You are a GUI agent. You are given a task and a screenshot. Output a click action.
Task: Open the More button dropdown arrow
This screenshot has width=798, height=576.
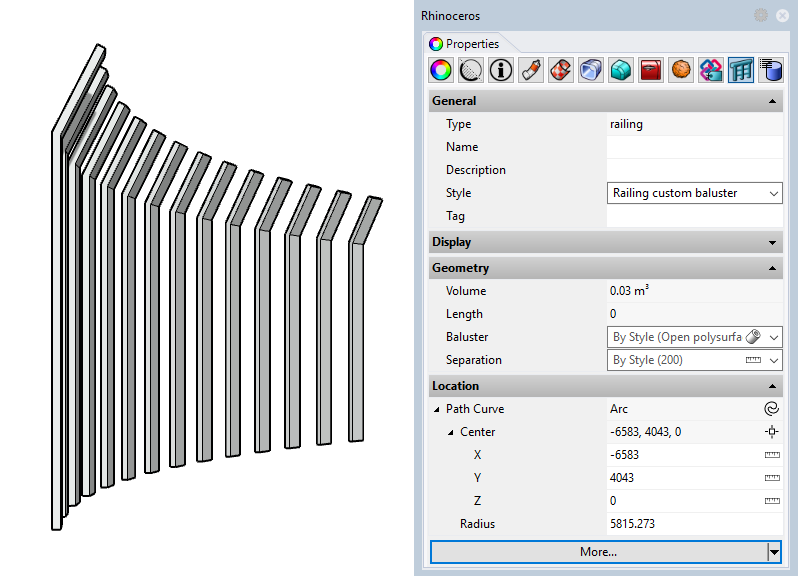click(x=774, y=552)
